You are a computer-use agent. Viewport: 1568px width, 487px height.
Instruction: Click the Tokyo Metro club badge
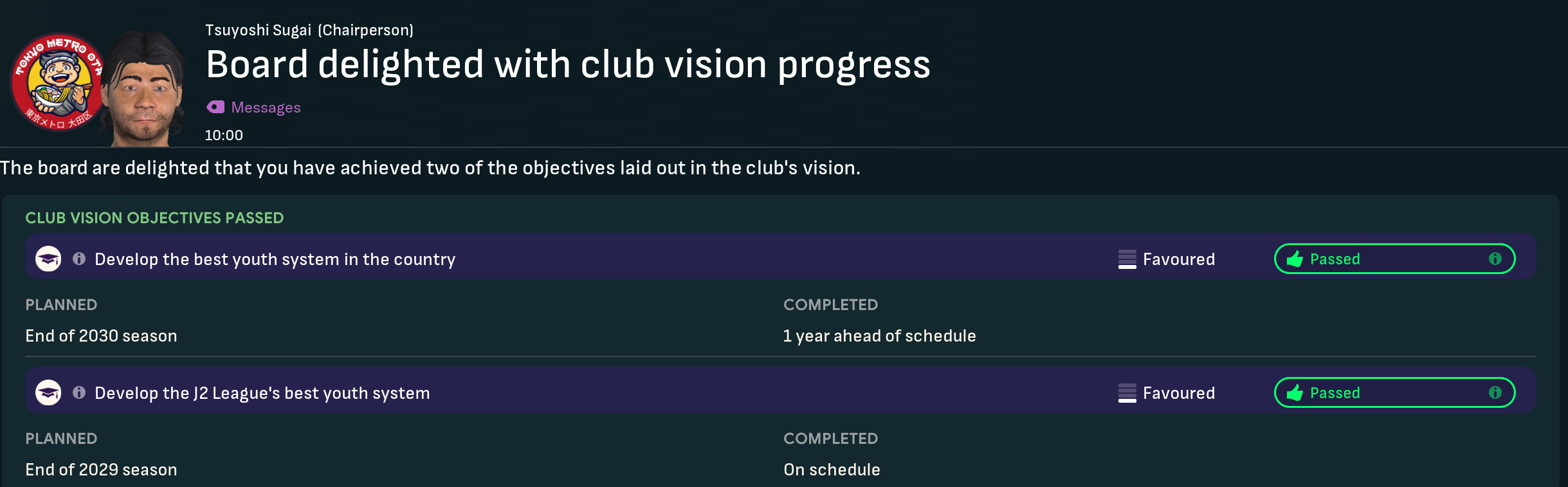click(57, 82)
